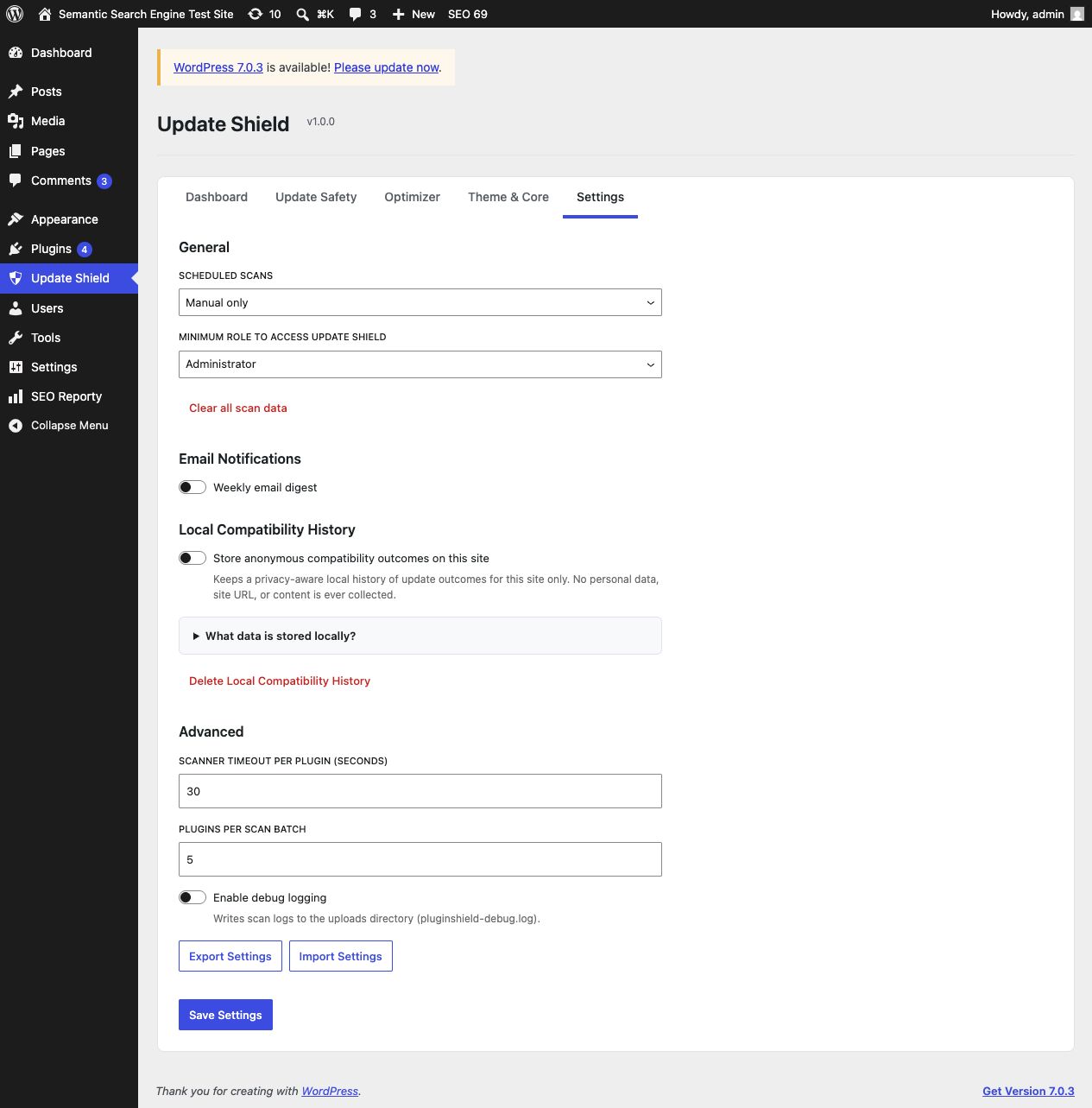Click the Comments count badge 3

(104, 181)
